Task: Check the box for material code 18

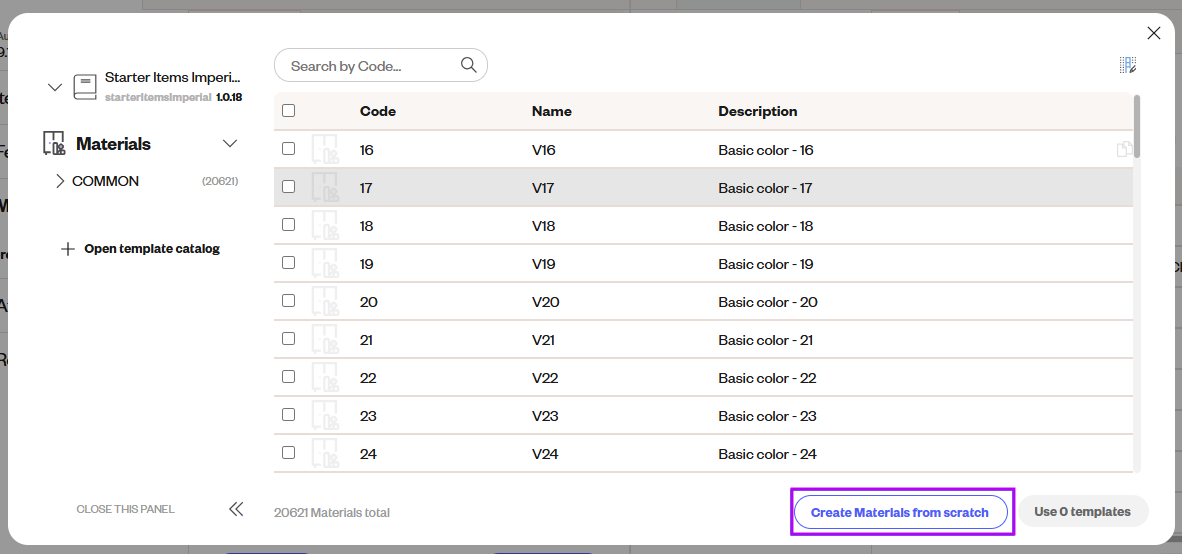Action: click(x=288, y=224)
